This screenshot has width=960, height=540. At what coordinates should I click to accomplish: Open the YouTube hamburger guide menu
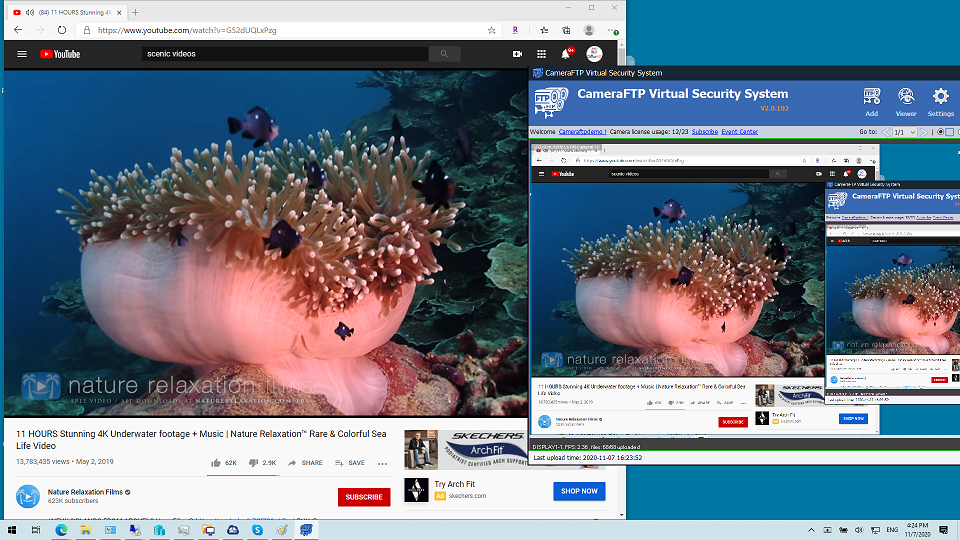click(x=22, y=54)
